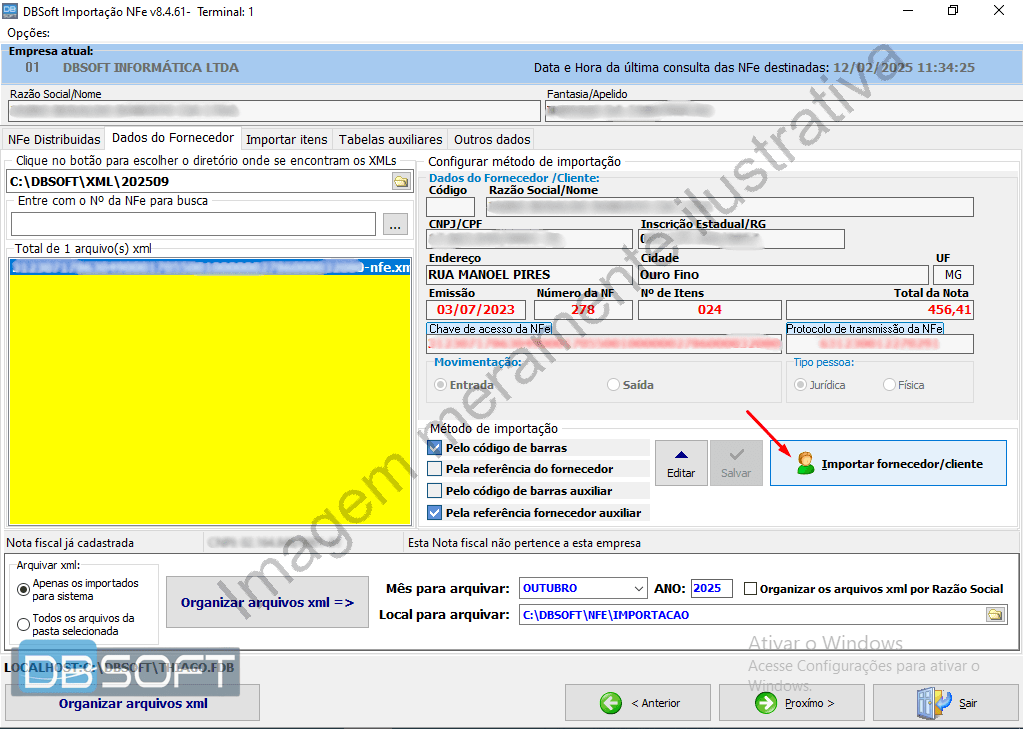This screenshot has width=1023, height=729.
Task: Enable Pela referência do fornecedor checkbox
Action: (x=435, y=469)
